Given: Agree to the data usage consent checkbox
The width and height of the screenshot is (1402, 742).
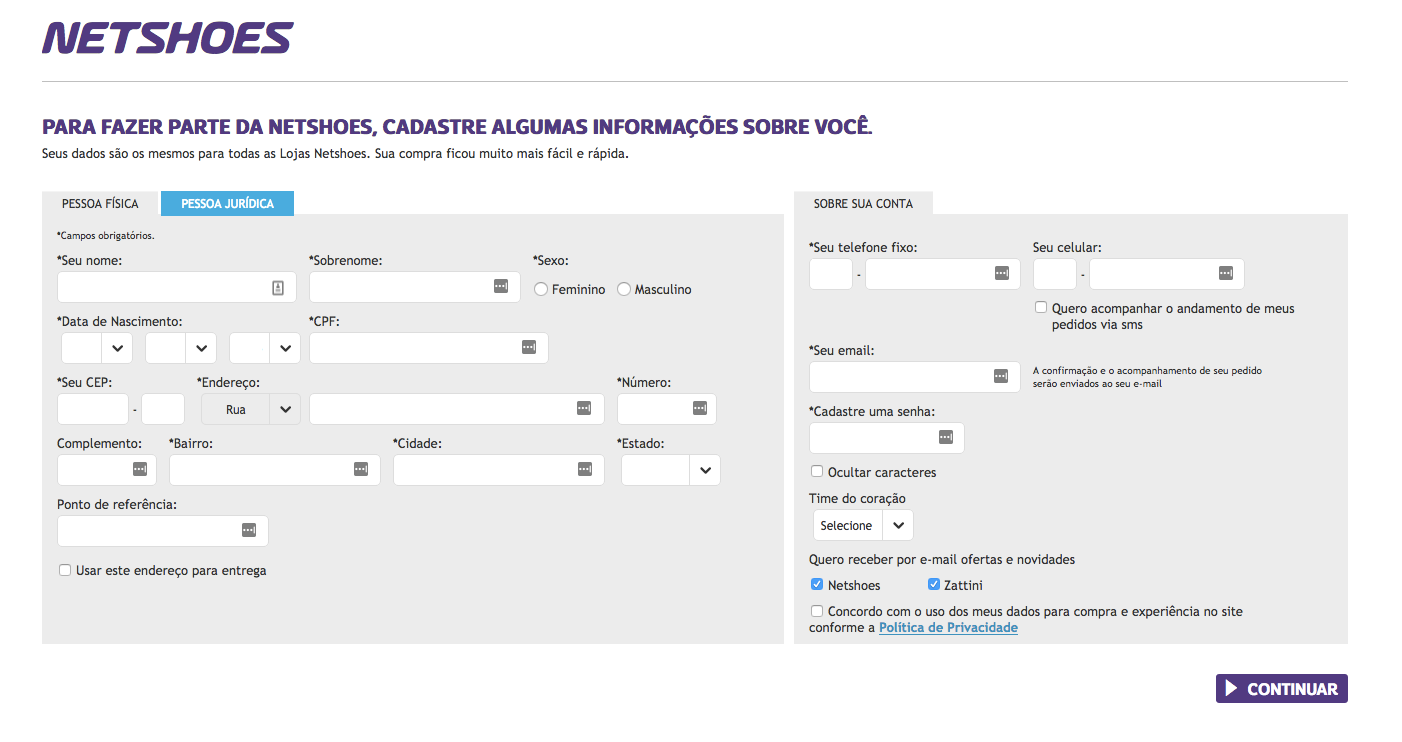Looking at the screenshot, I should tap(817, 610).
